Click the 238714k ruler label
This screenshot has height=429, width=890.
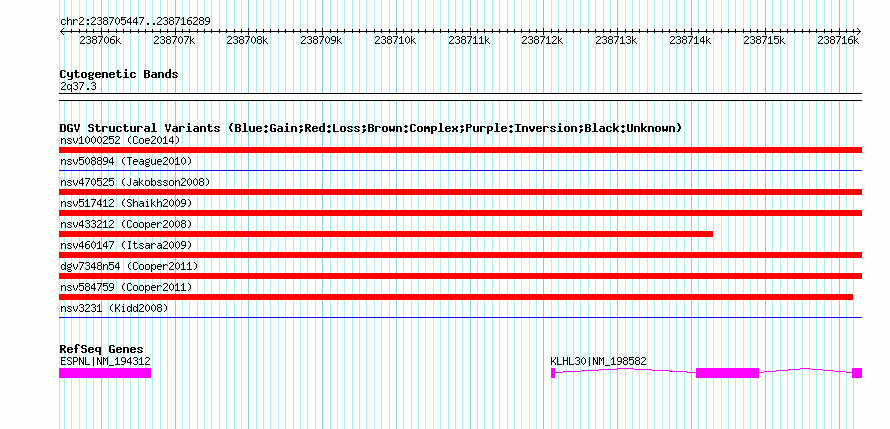coord(691,41)
